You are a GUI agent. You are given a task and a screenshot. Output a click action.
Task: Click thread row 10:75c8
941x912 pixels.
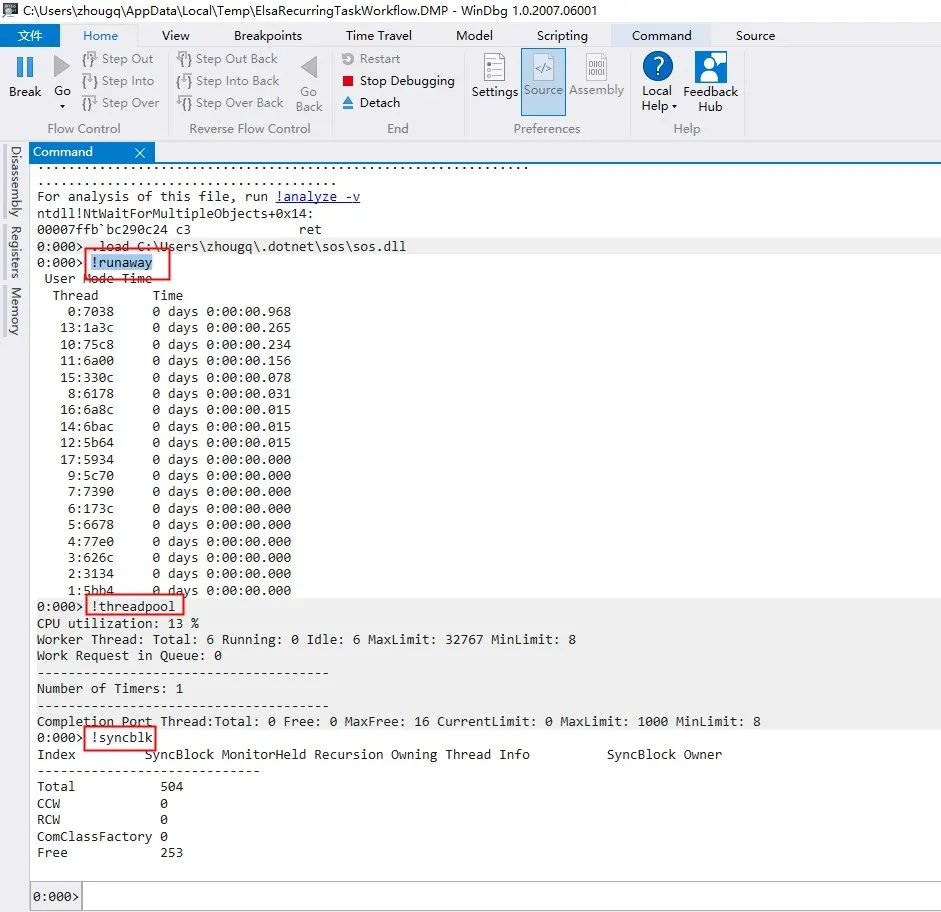click(x=175, y=344)
